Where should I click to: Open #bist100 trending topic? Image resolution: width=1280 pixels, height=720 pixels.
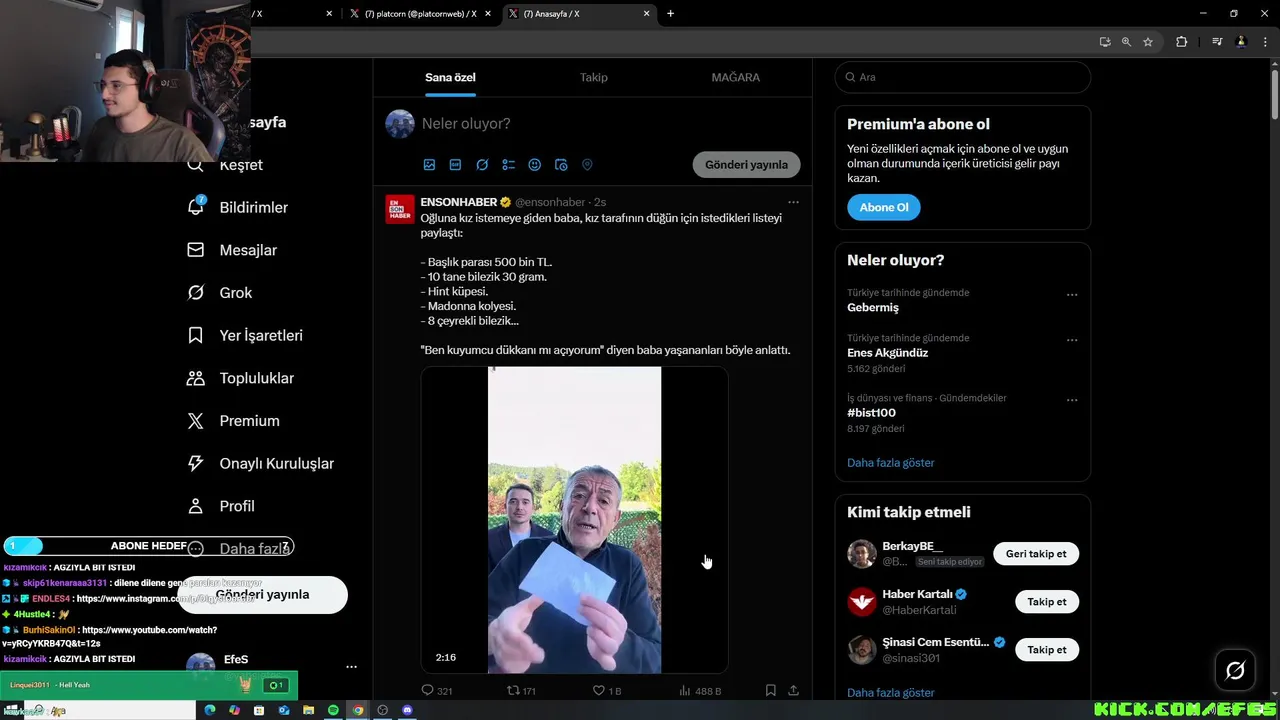click(x=872, y=413)
